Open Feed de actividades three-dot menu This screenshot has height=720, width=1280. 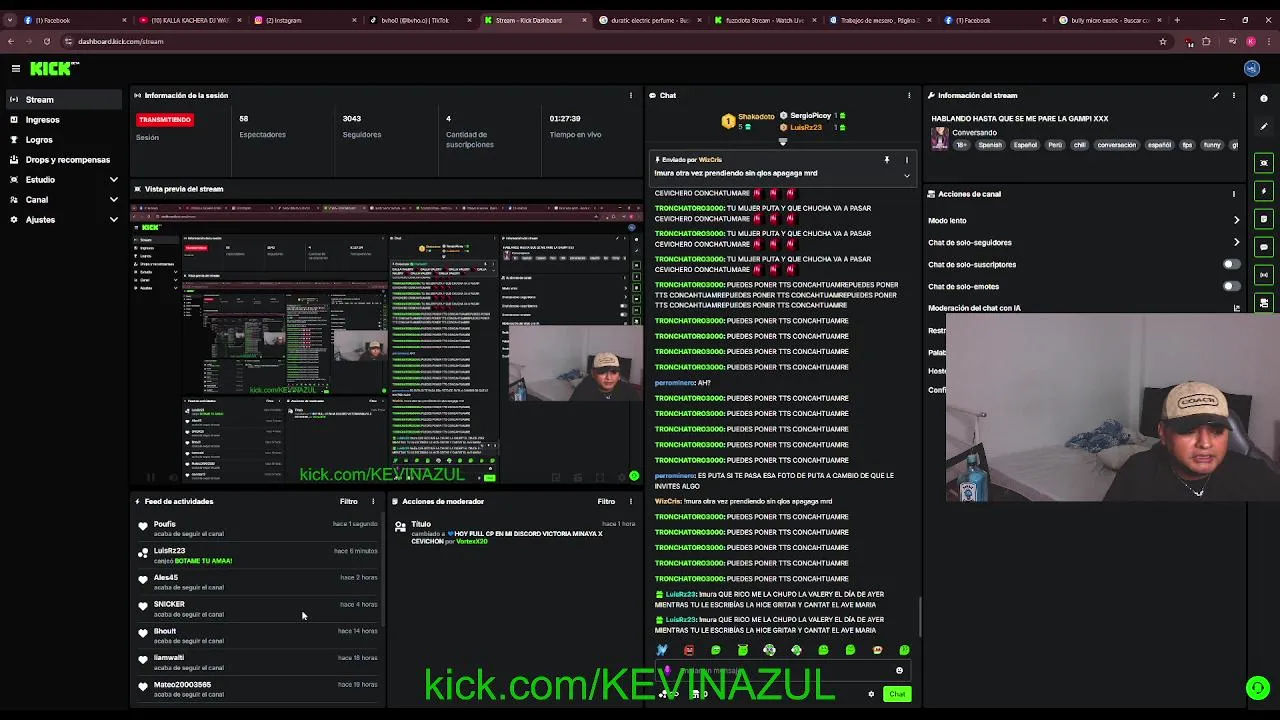coord(373,501)
